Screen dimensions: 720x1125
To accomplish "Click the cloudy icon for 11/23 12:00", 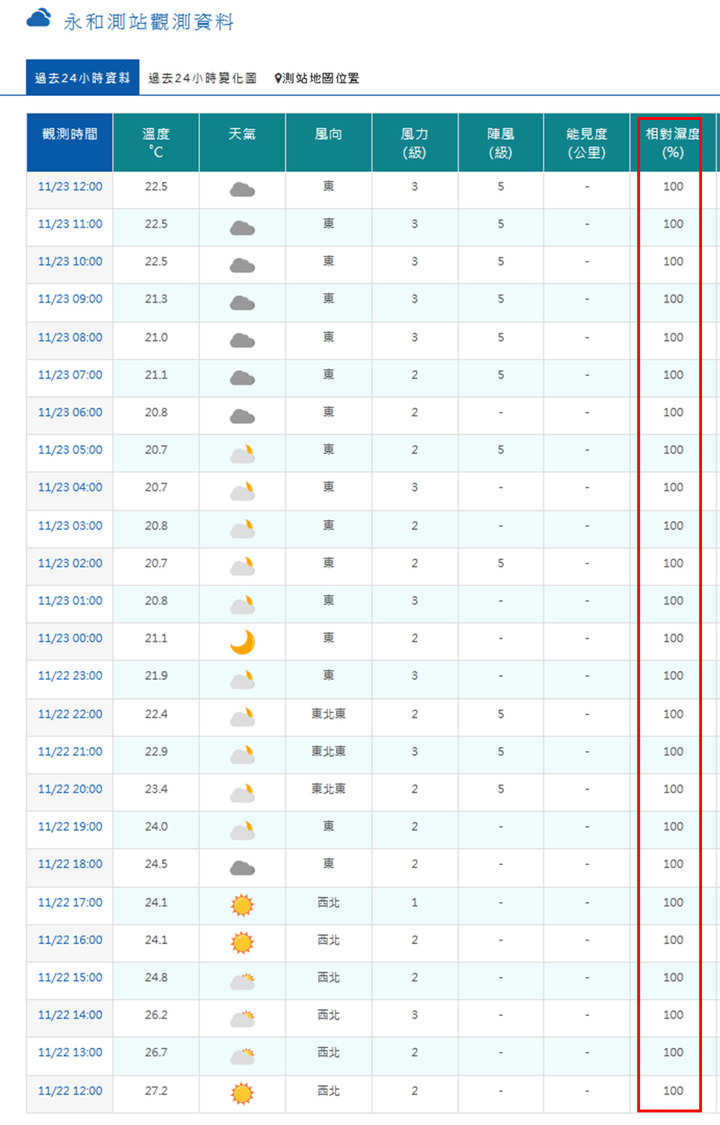I will [242, 190].
